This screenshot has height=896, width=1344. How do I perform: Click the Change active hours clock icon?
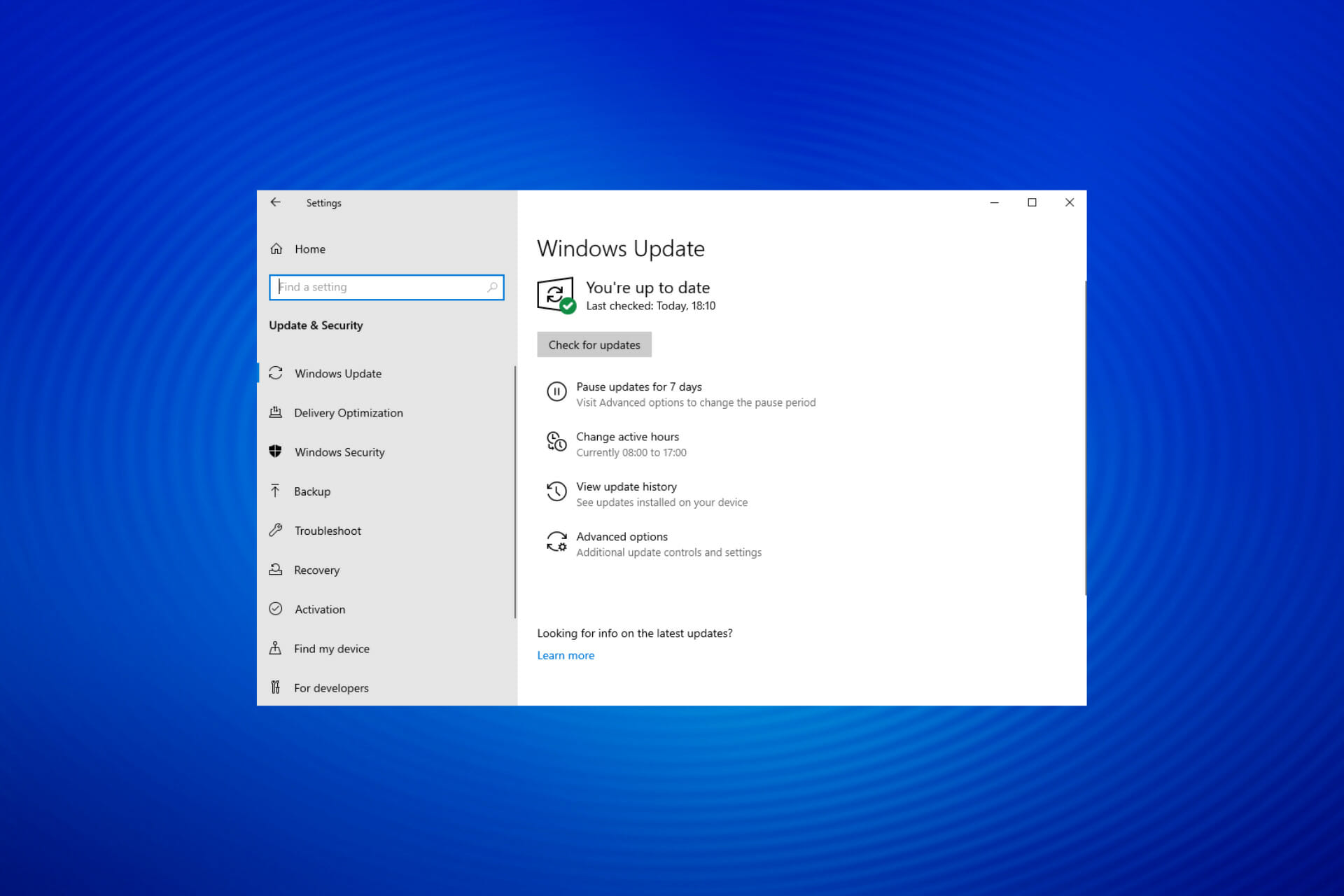(x=556, y=441)
